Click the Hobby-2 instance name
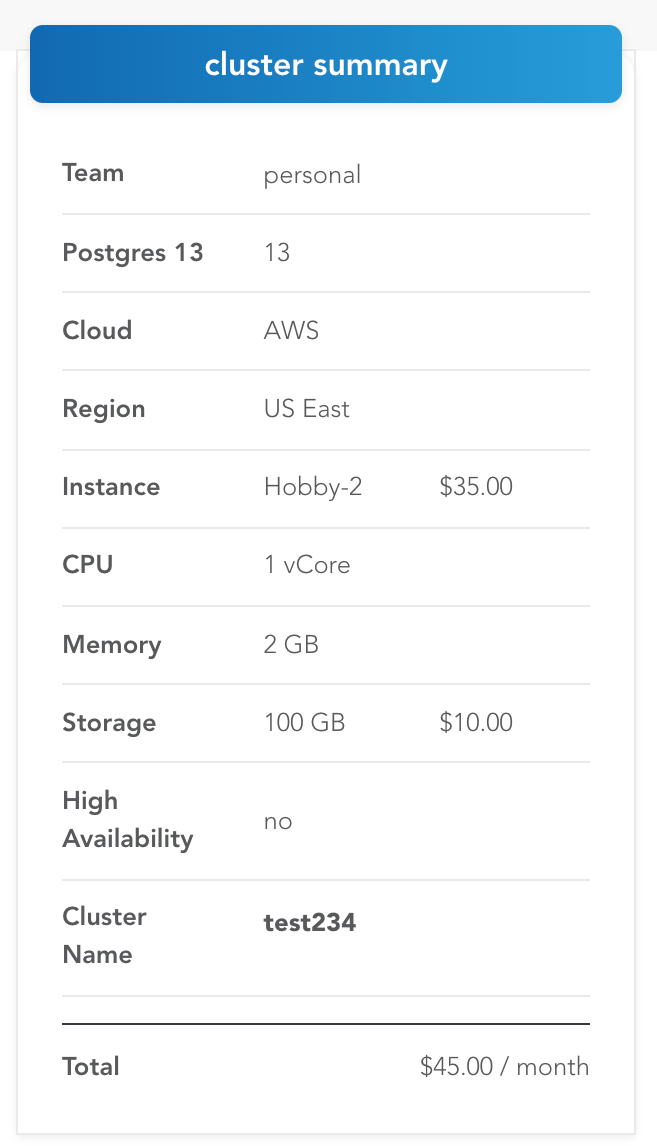Viewport: 657px width, 1146px height. coord(312,487)
